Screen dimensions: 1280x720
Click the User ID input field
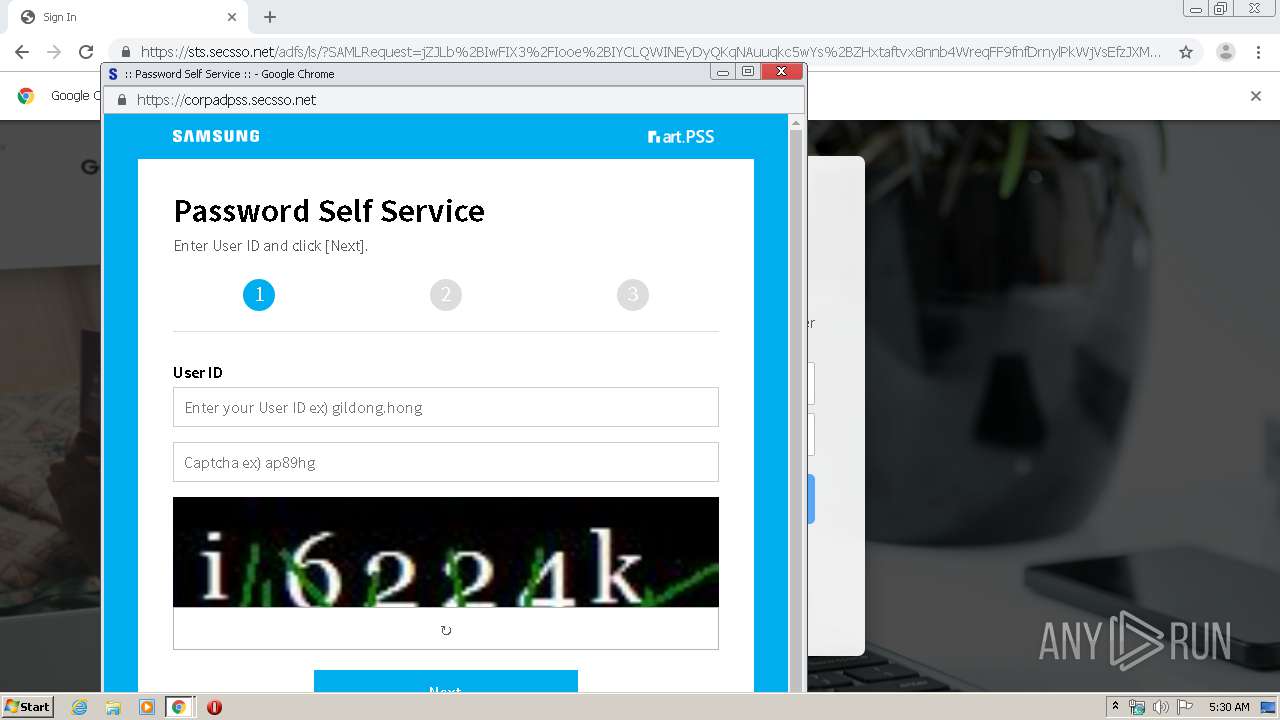click(446, 407)
